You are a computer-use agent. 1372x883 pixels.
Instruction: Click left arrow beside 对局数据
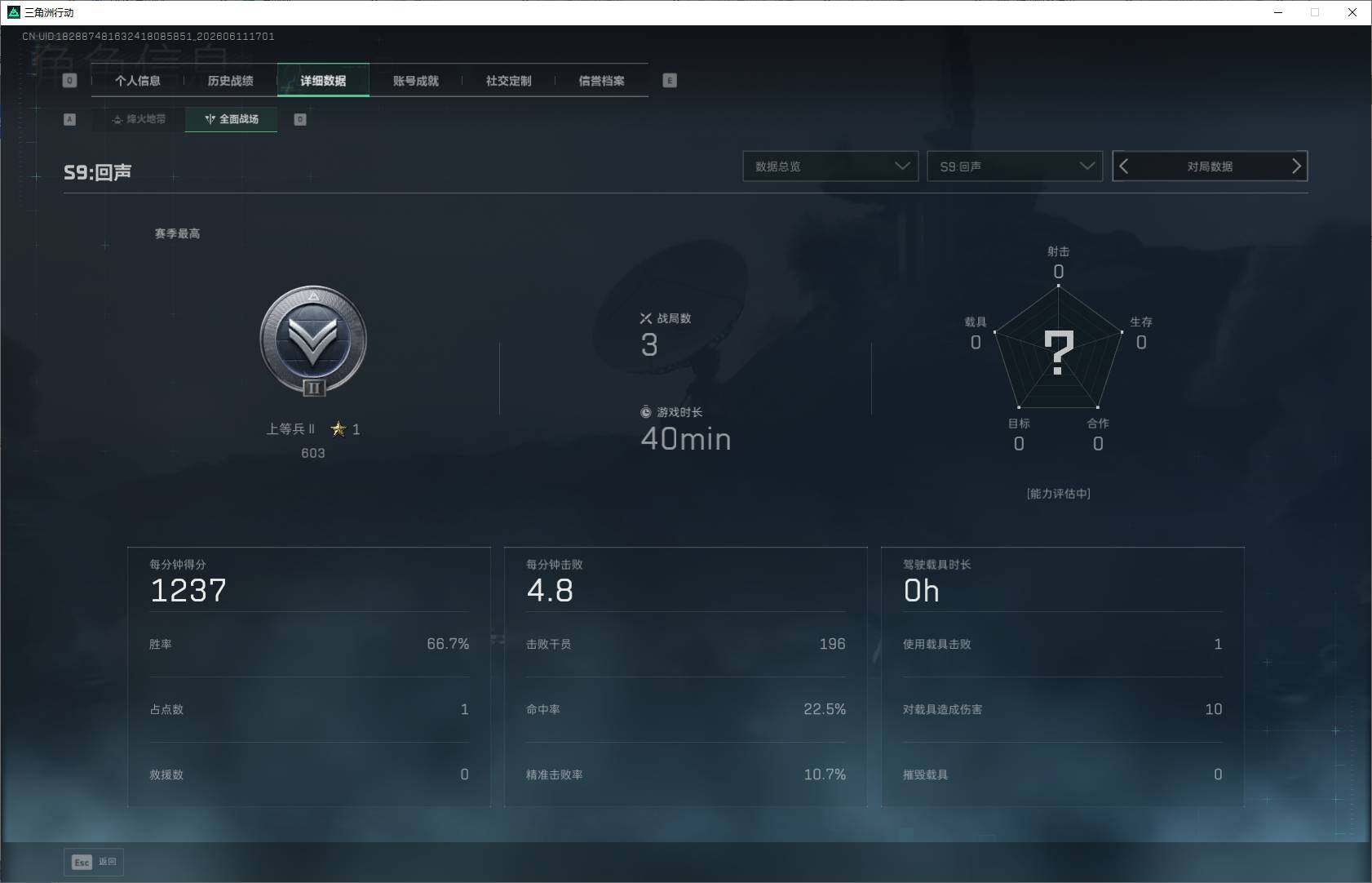point(1124,166)
